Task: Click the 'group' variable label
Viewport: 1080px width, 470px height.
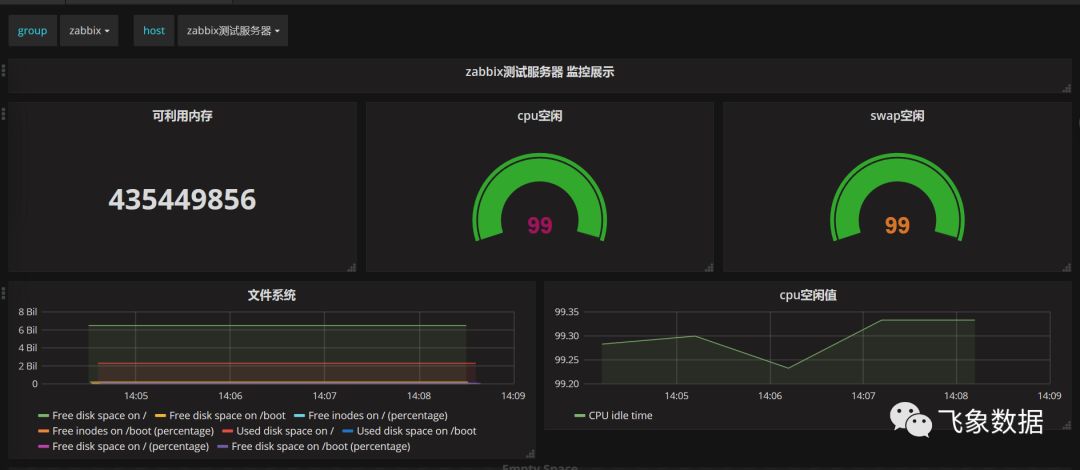Action: (x=32, y=30)
